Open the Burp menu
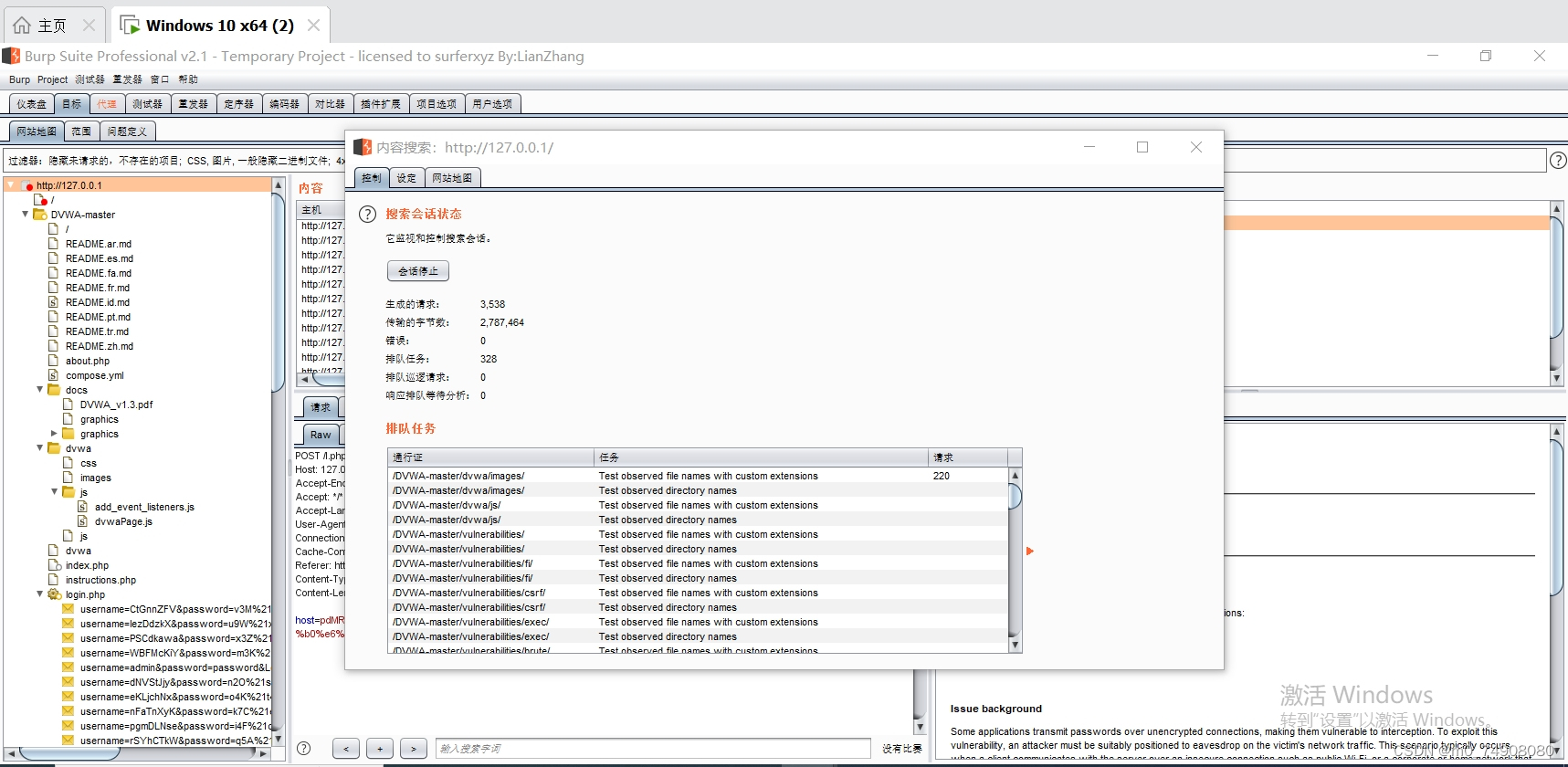 click(x=19, y=79)
